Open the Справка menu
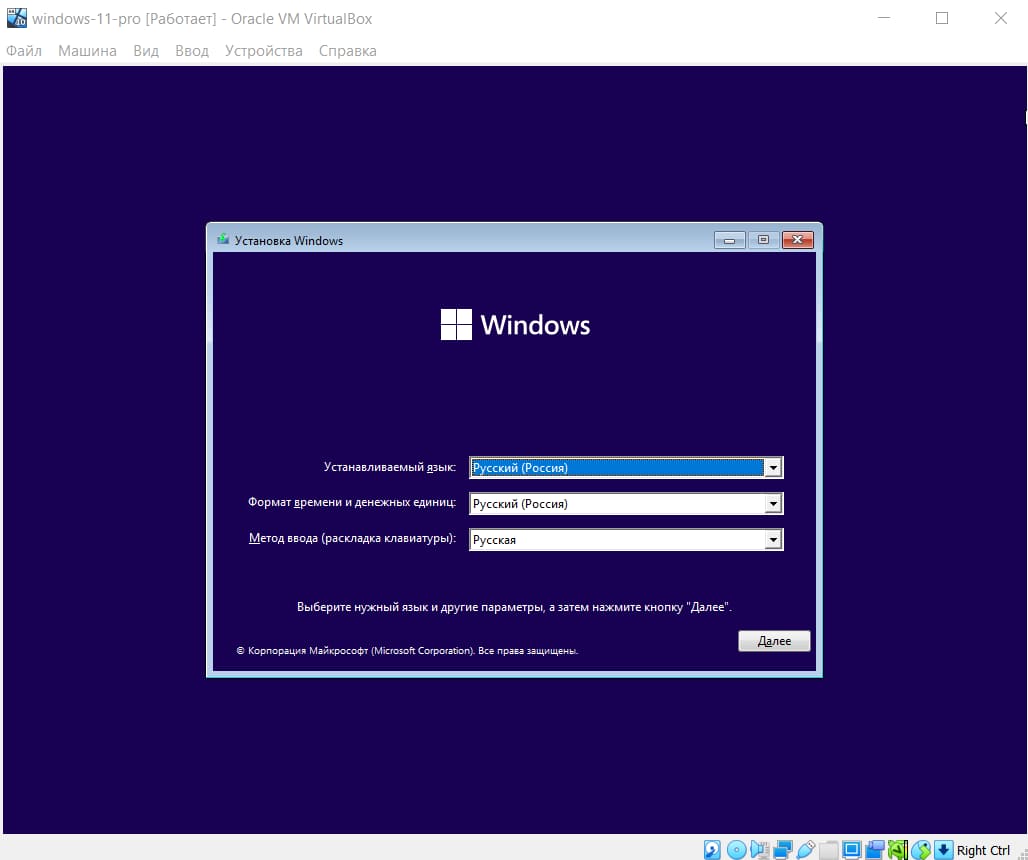 [x=347, y=50]
